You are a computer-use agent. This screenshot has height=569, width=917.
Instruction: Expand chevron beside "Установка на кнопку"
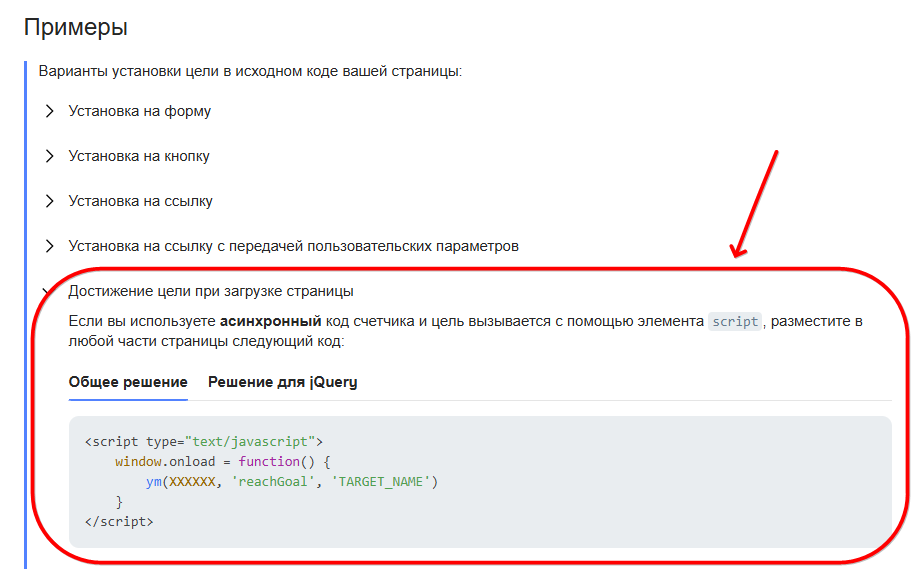pyautogui.click(x=49, y=156)
